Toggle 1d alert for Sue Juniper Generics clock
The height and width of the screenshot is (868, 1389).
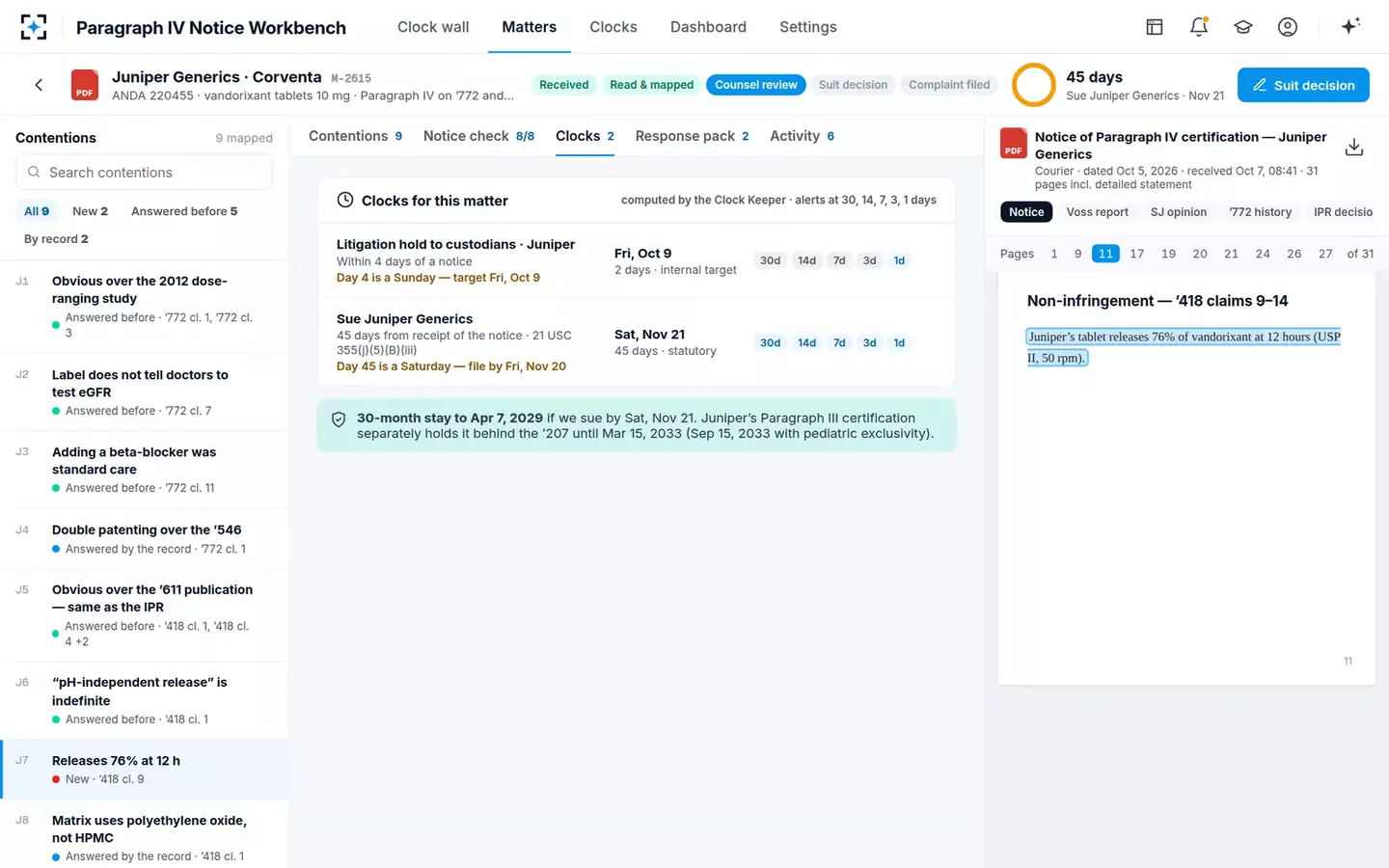[x=899, y=342]
